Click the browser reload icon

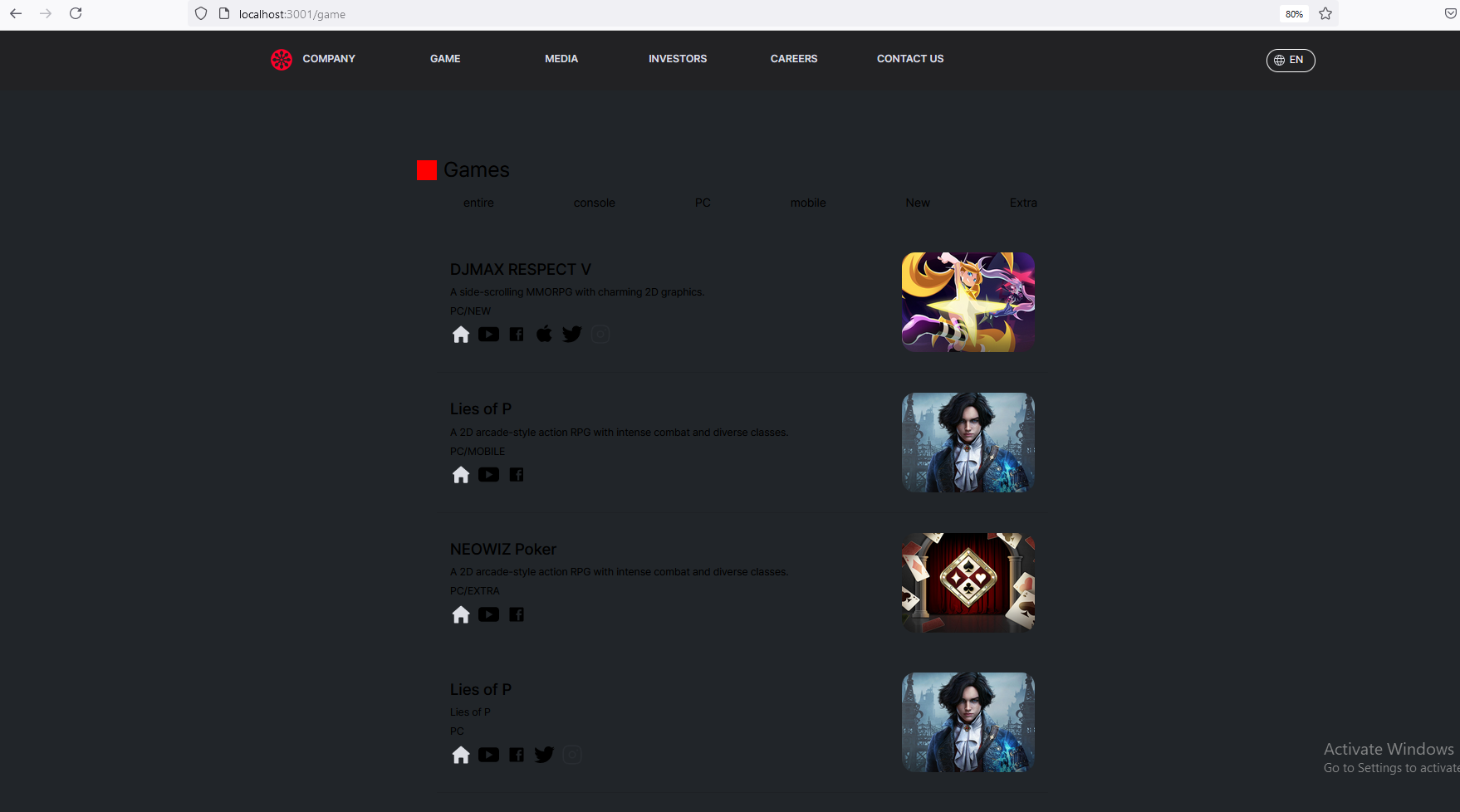76,13
